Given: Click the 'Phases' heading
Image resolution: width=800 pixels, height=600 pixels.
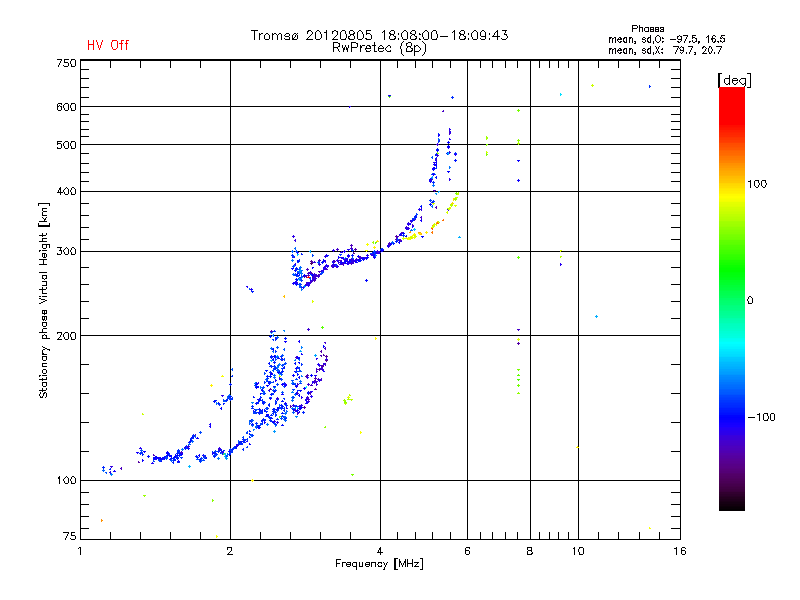Looking at the screenshot, I should [647, 29].
